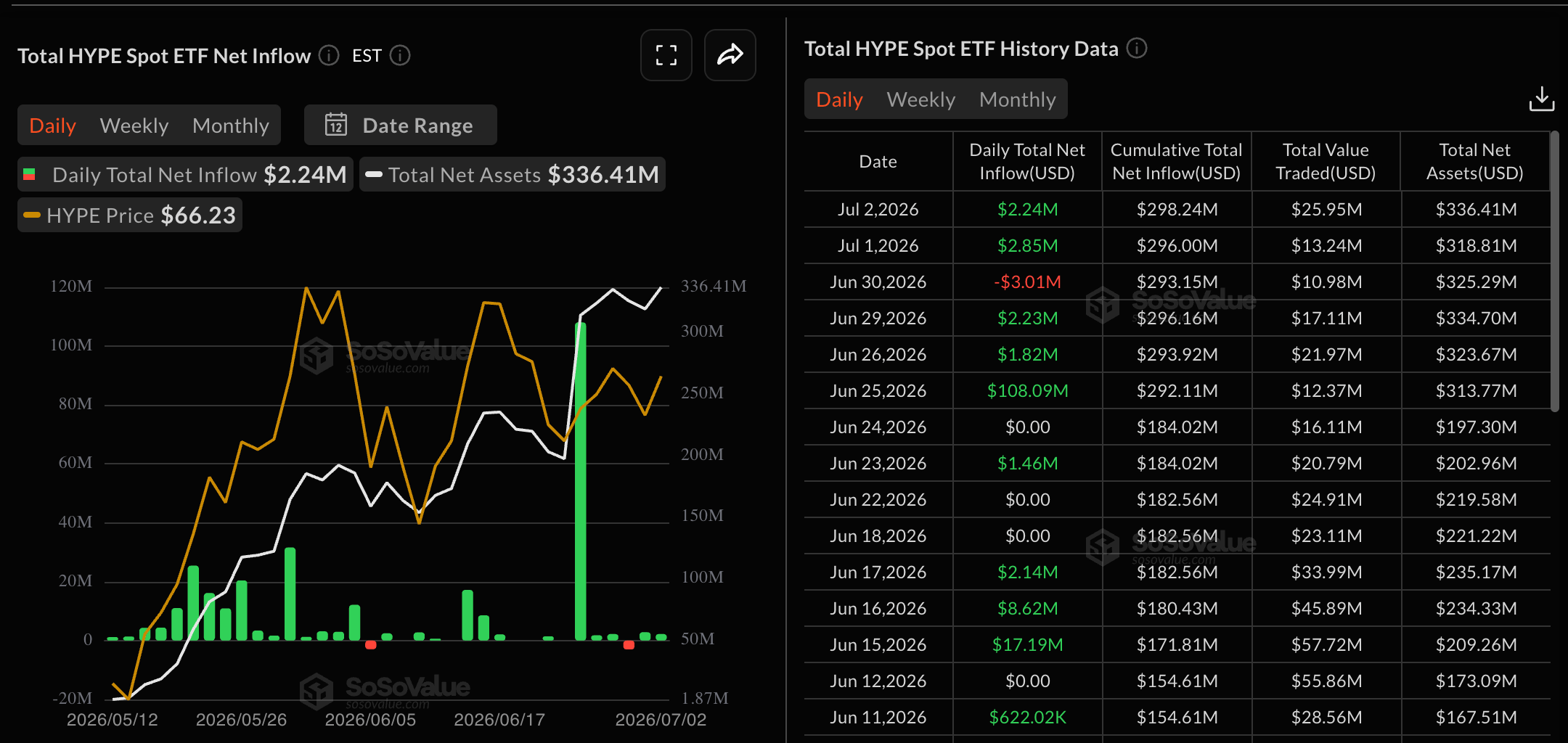Download history data with download icon

pos(1541,99)
